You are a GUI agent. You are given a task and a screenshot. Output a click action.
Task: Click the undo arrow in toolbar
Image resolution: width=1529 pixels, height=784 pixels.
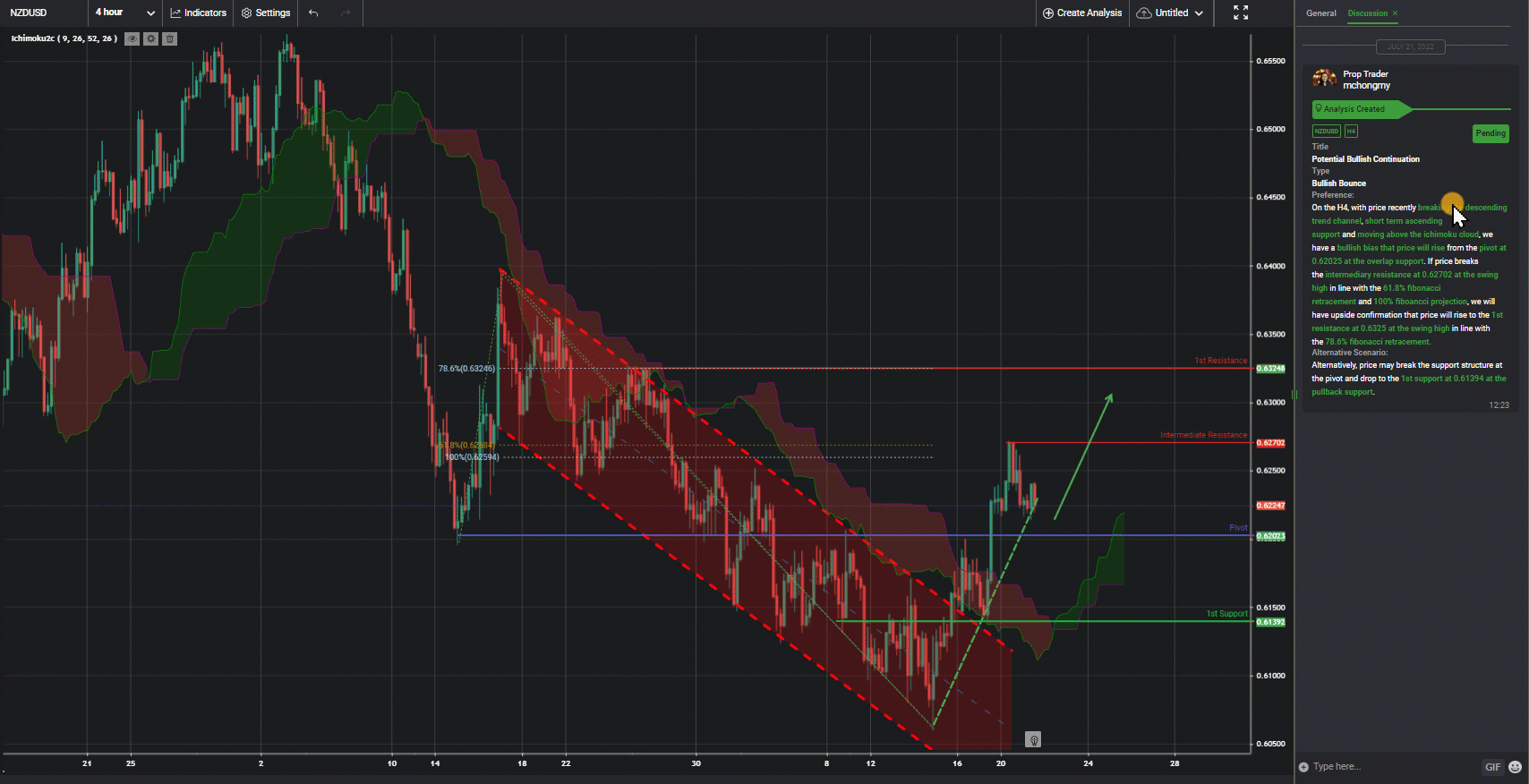[312, 13]
